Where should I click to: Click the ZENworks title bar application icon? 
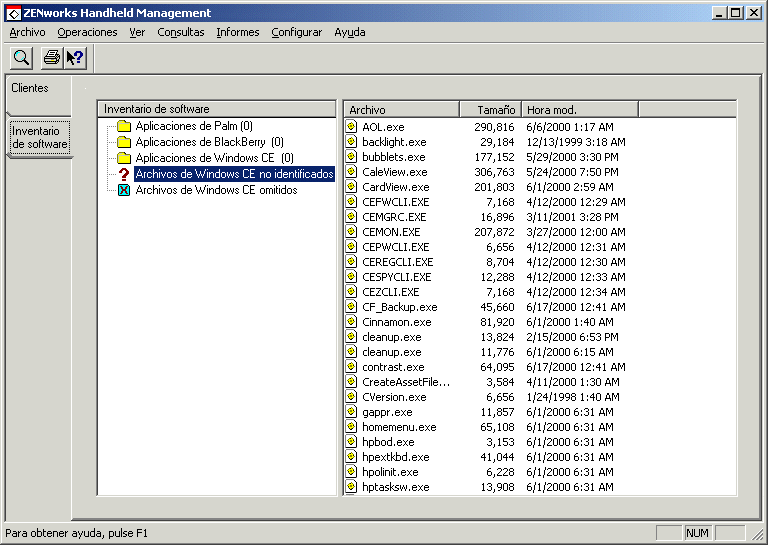13,13
